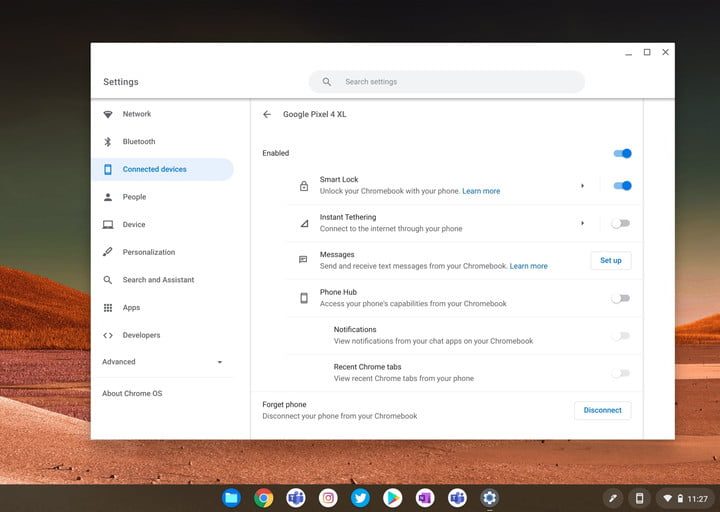Click the Personalization brush icon
This screenshot has width=720, height=512.
pyautogui.click(x=108, y=252)
